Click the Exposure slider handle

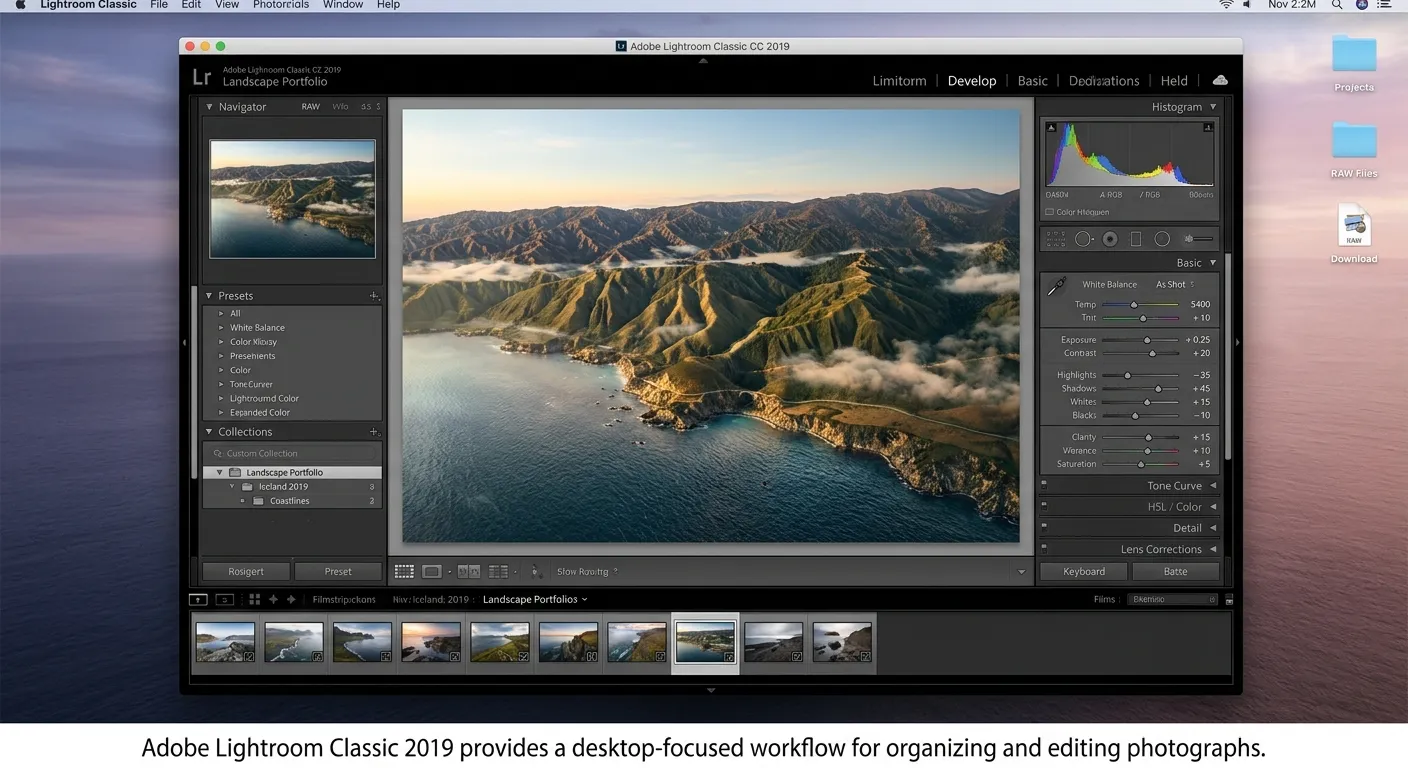point(1147,340)
